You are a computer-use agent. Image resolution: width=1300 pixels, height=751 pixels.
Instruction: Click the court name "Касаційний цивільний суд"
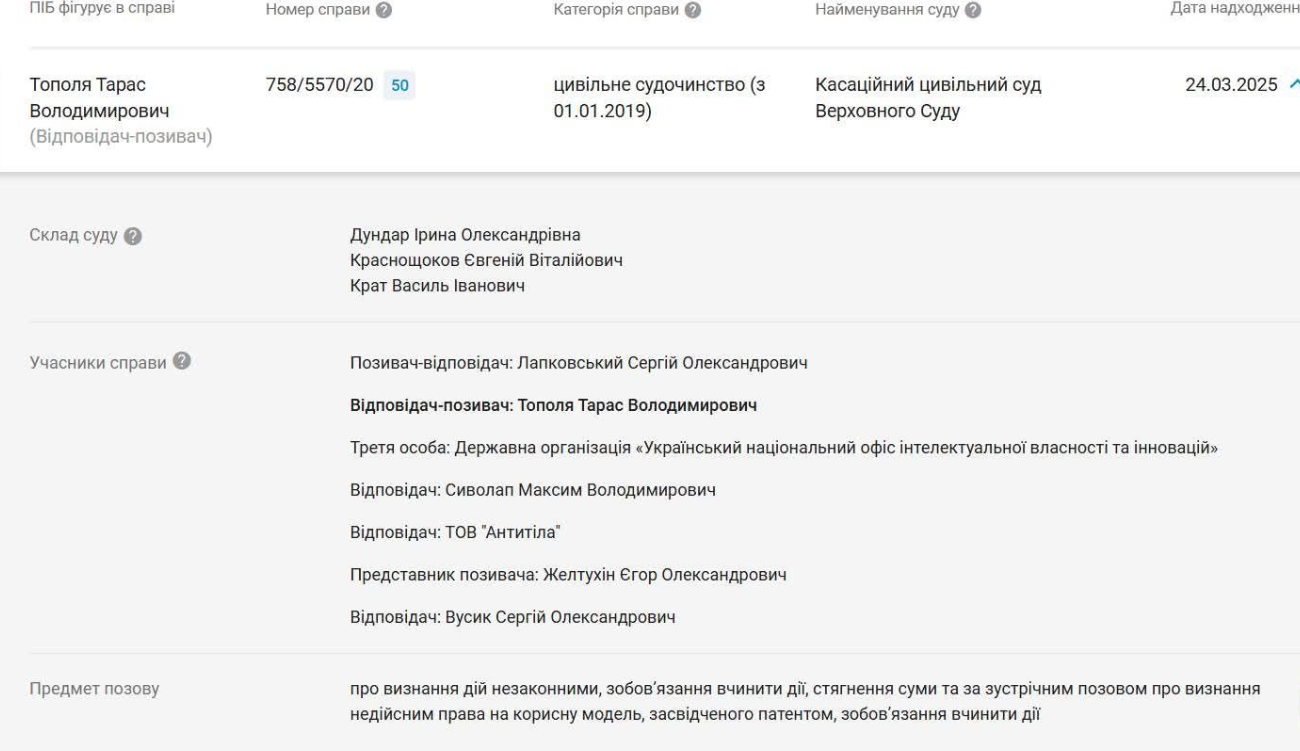(929, 86)
